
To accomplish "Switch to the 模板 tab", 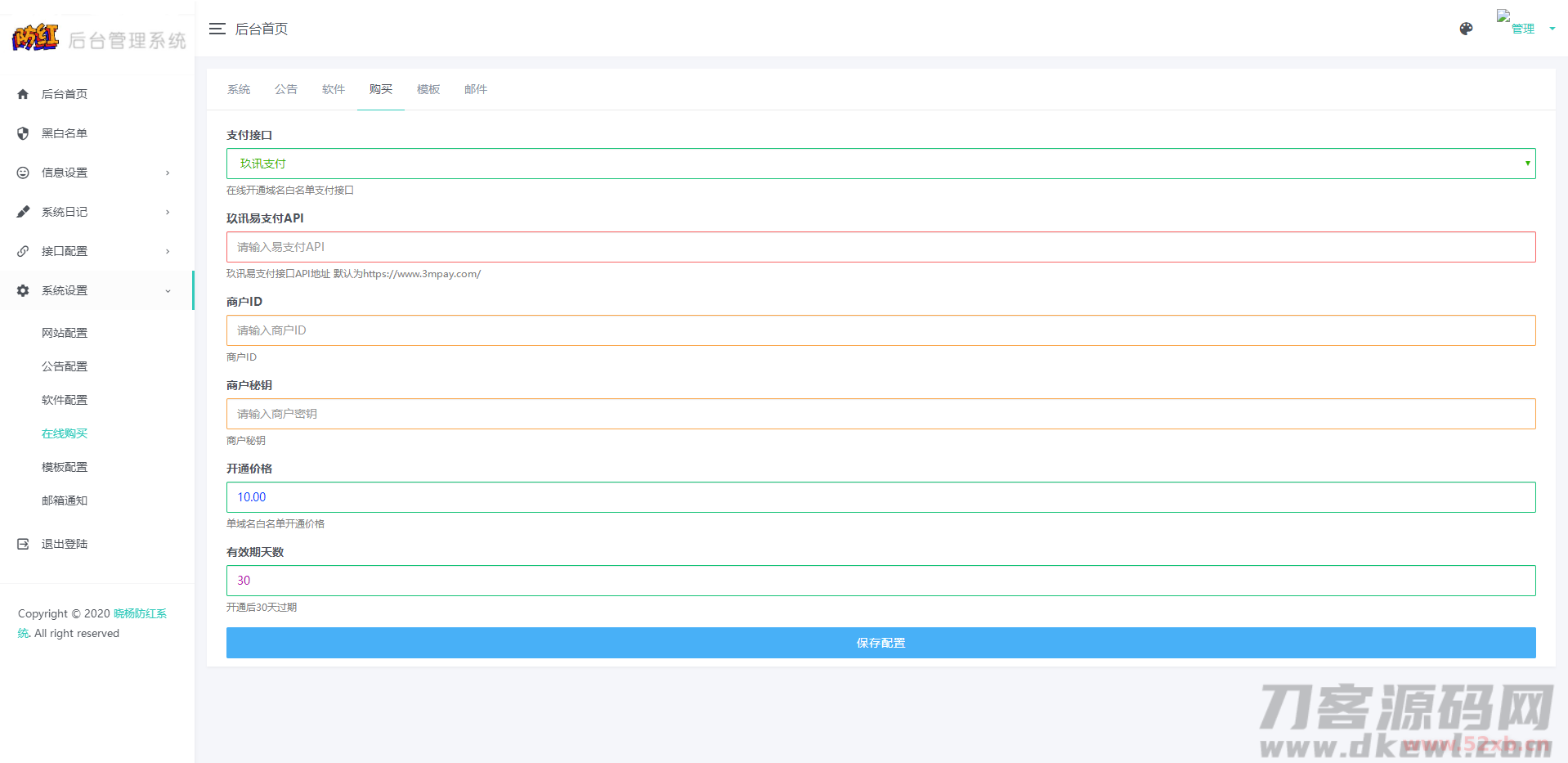I will click(x=428, y=89).
